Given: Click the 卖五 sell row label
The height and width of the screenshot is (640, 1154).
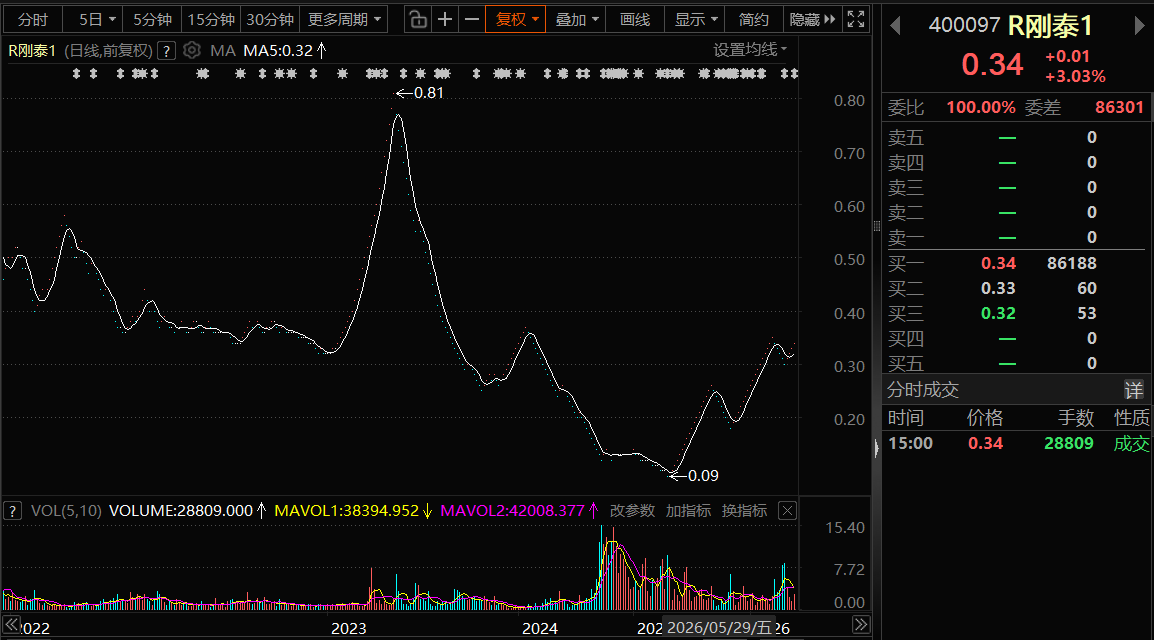Looking at the screenshot, I should 906,138.
